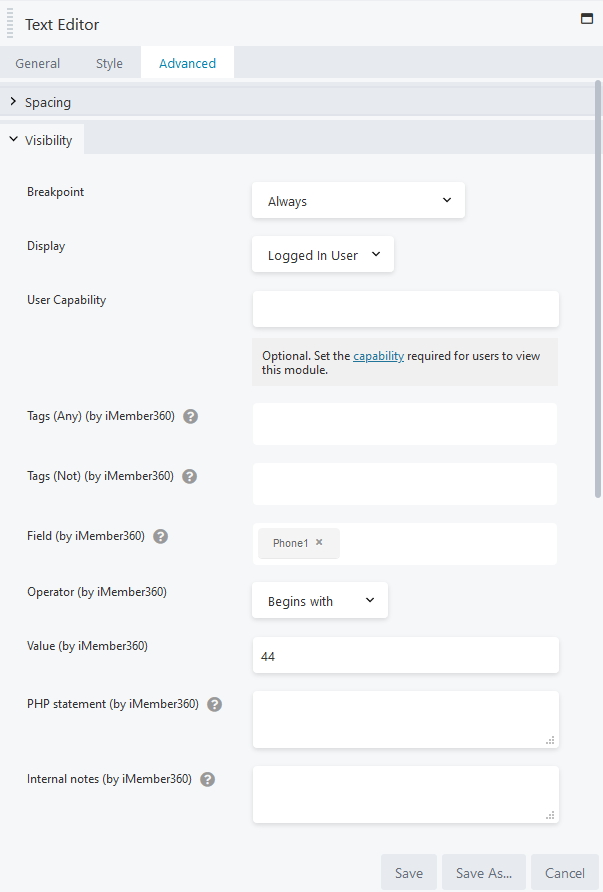
Task: Click the help icon beside Tags (Any)
Action: tap(190, 416)
